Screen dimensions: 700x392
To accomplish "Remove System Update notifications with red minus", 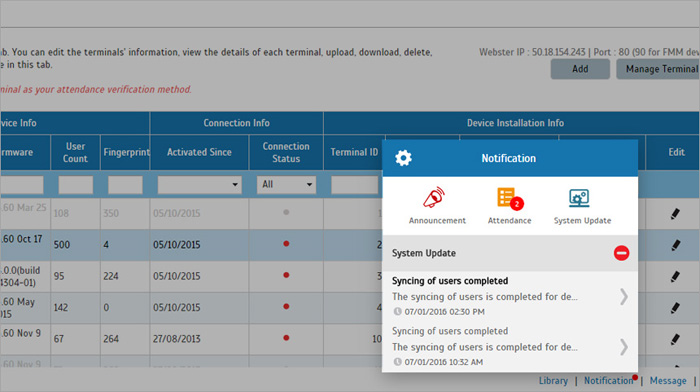I will pos(621,253).
